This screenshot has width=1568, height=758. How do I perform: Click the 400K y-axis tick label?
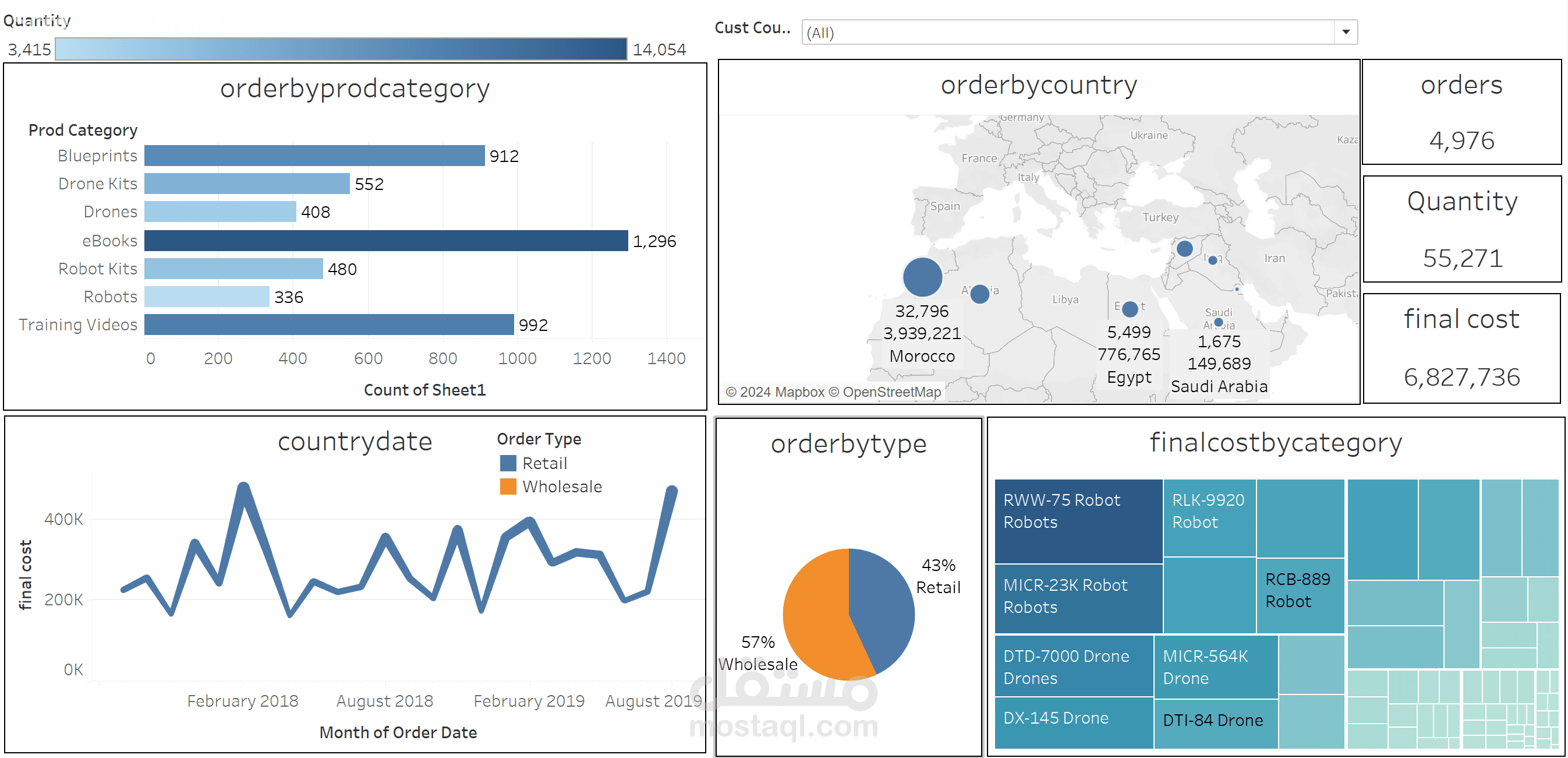click(63, 519)
